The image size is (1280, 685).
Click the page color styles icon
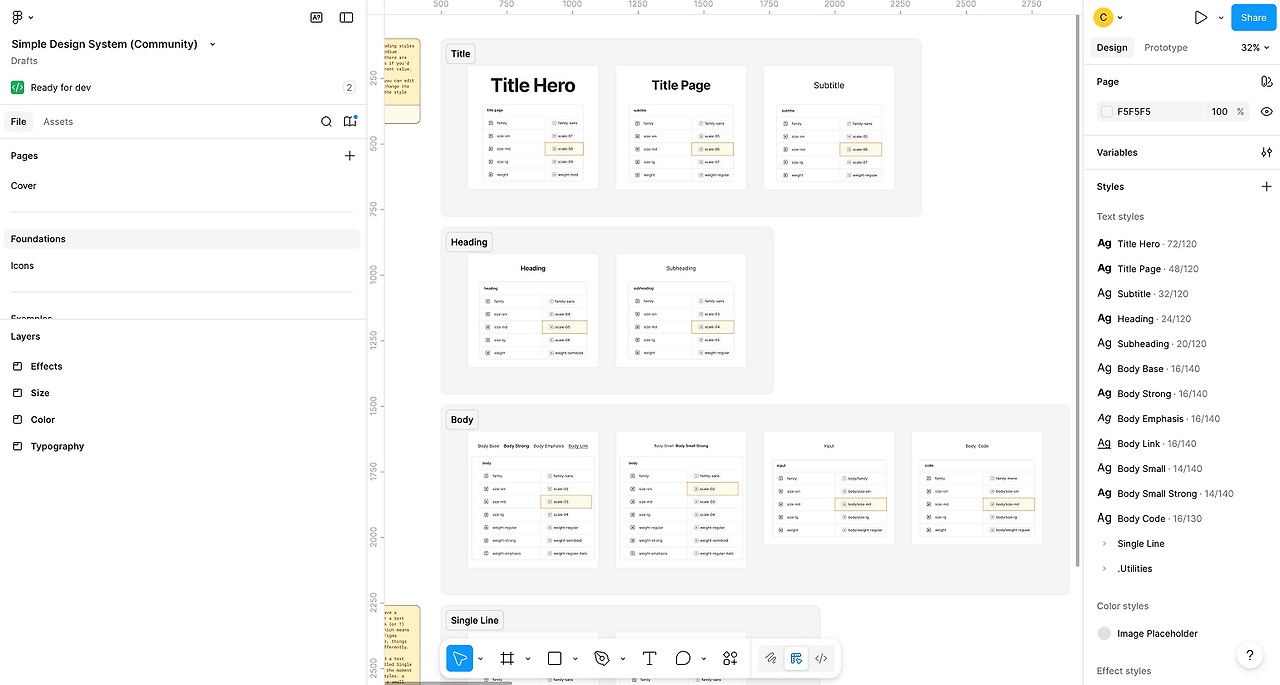tap(1266, 81)
